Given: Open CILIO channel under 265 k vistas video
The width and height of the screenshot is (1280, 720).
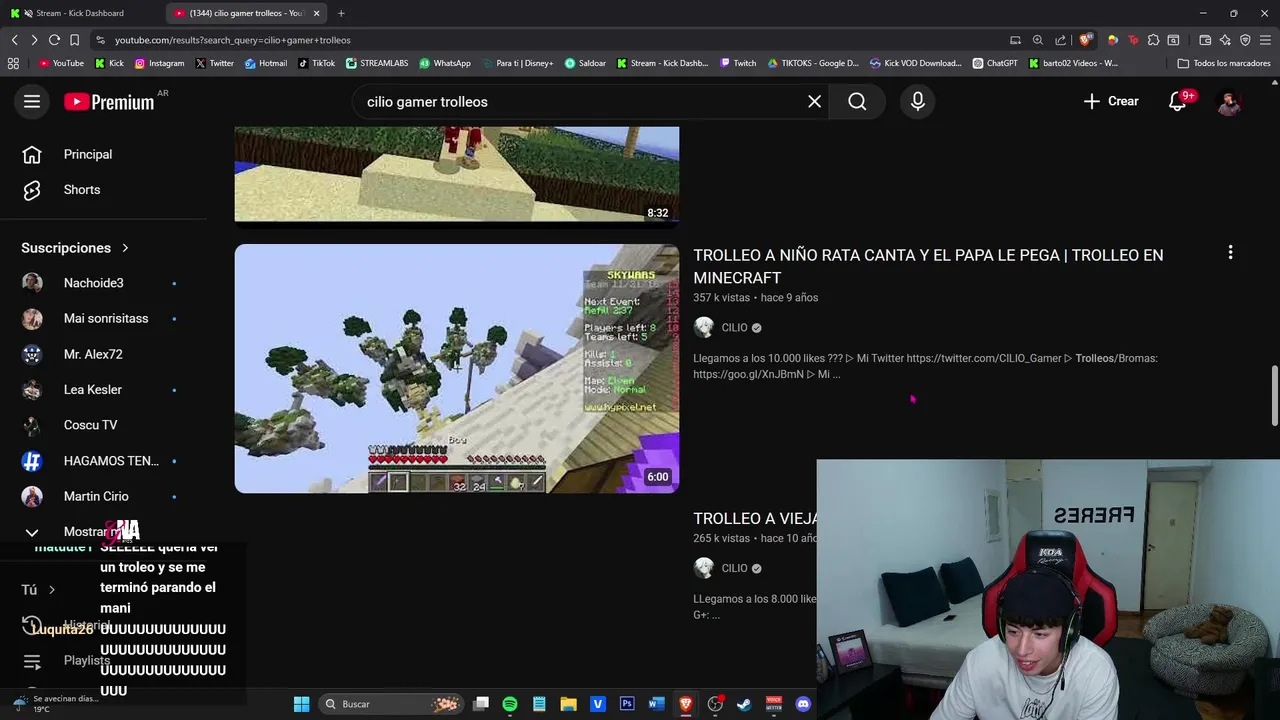Looking at the screenshot, I should click(x=734, y=568).
